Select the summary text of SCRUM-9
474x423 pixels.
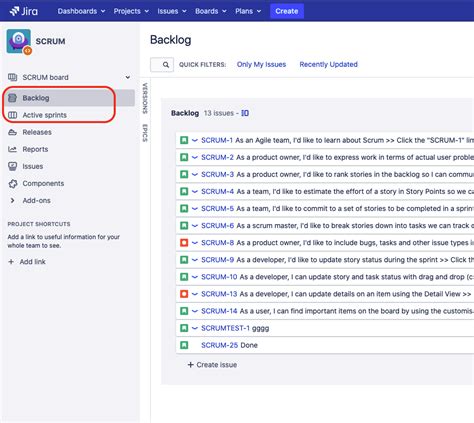coord(355,260)
